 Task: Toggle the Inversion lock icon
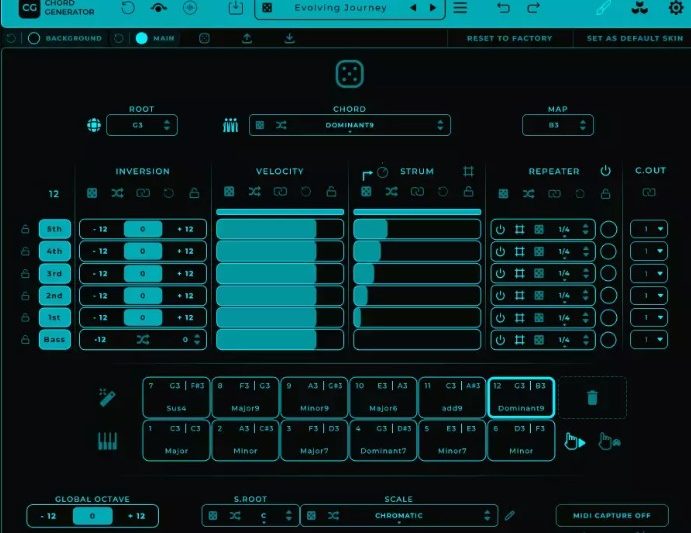tap(194, 193)
